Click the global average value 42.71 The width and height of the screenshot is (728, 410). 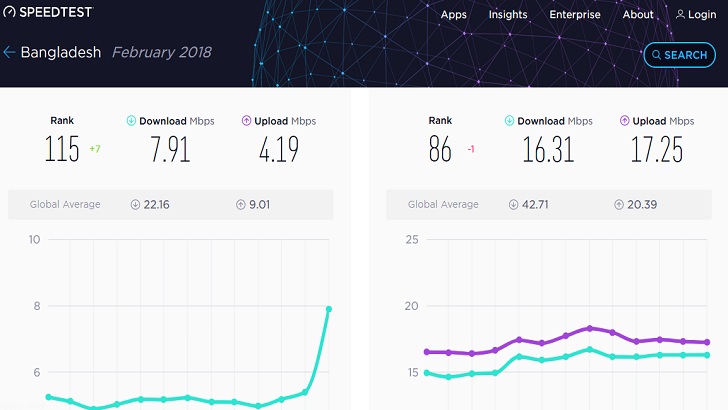pos(535,204)
